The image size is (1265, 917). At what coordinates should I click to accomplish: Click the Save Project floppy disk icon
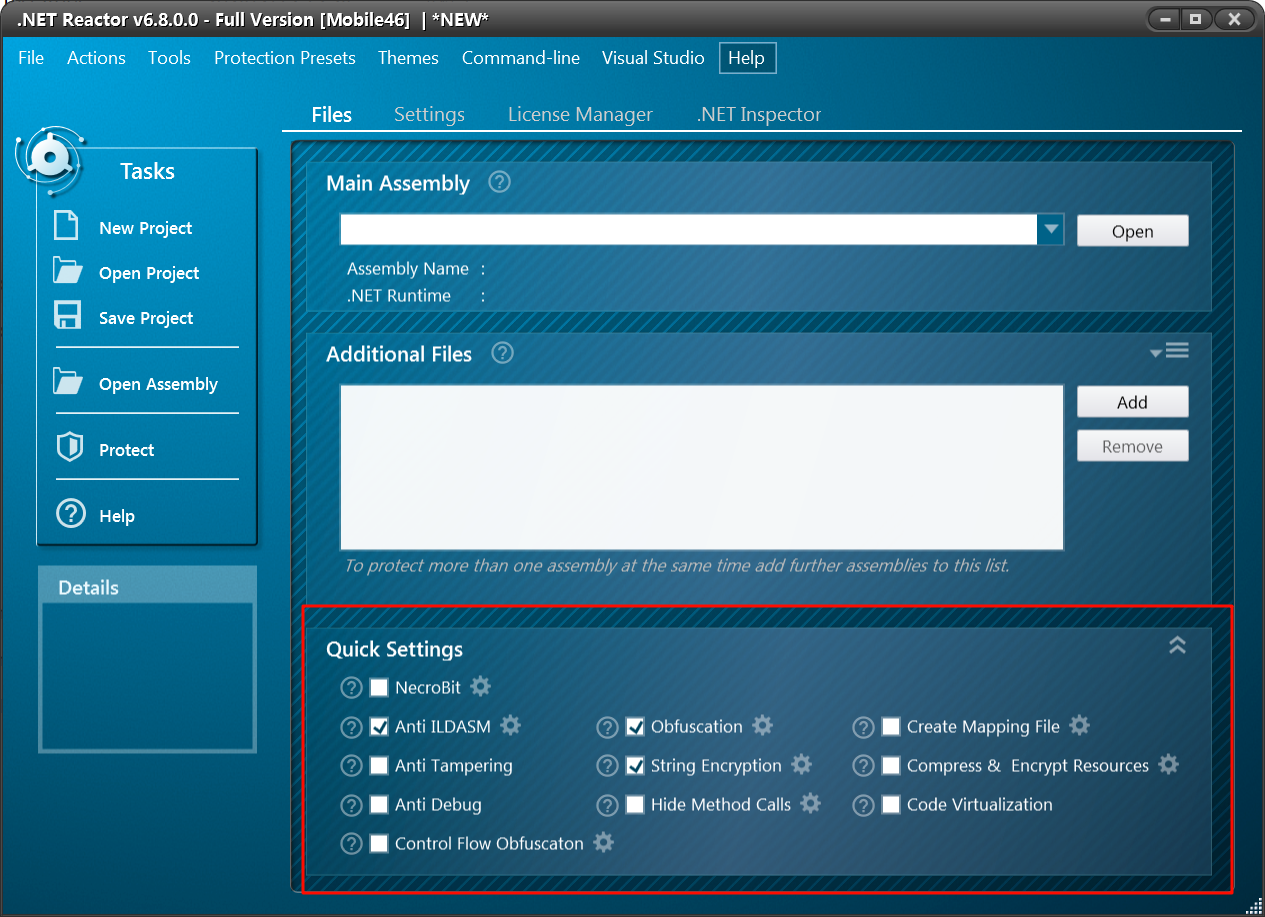pos(67,316)
